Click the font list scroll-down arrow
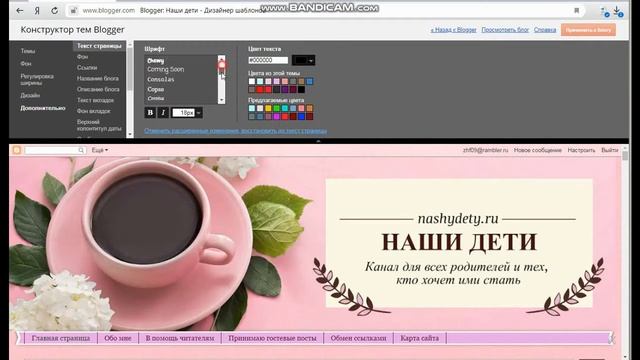The image size is (640, 360). pyautogui.click(x=221, y=100)
